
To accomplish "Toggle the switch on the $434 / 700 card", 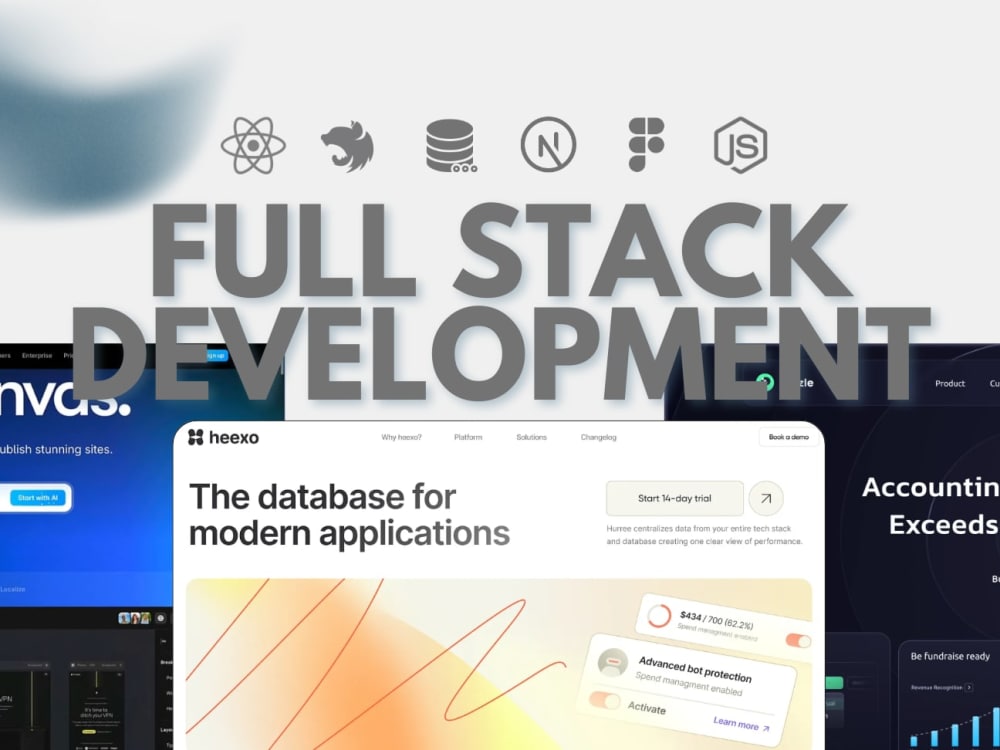I will pos(797,641).
